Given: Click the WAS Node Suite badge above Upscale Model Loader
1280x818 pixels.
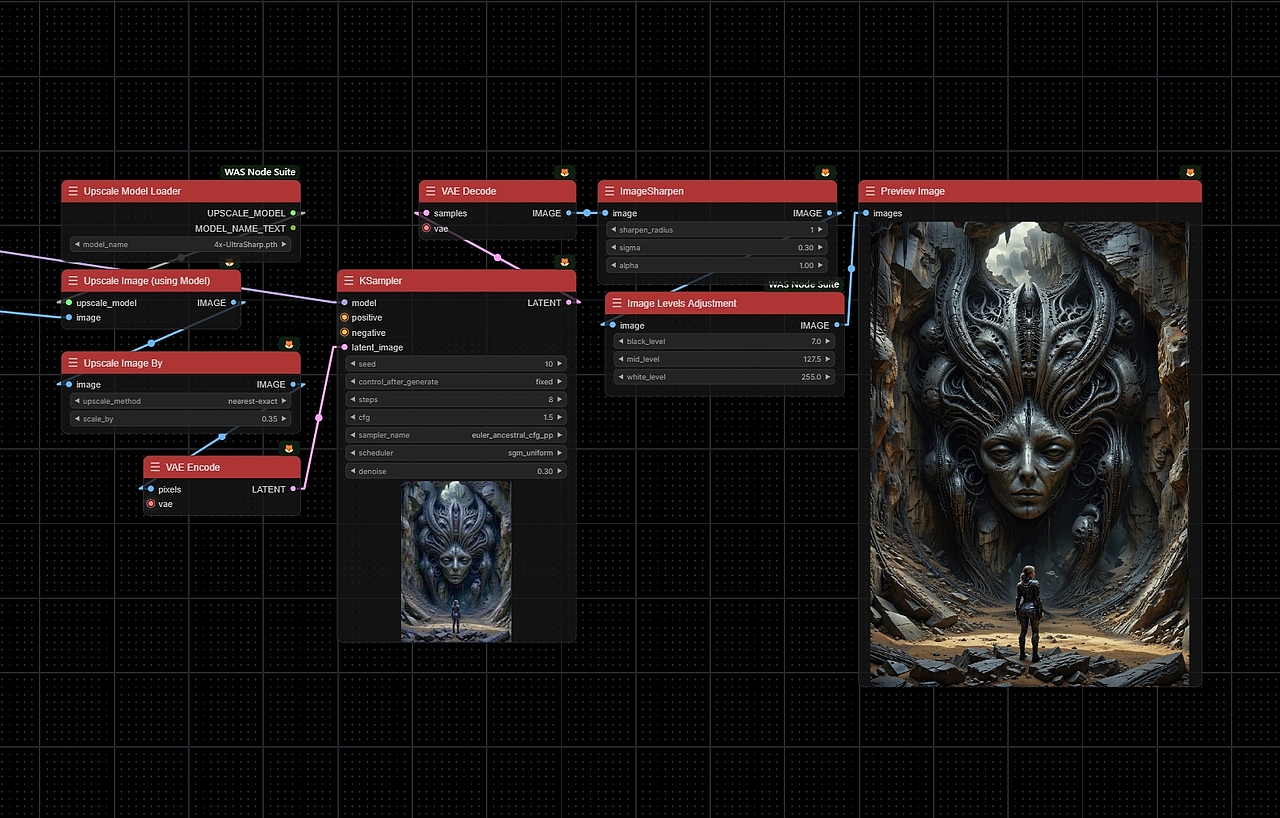Looking at the screenshot, I should pyautogui.click(x=260, y=172).
